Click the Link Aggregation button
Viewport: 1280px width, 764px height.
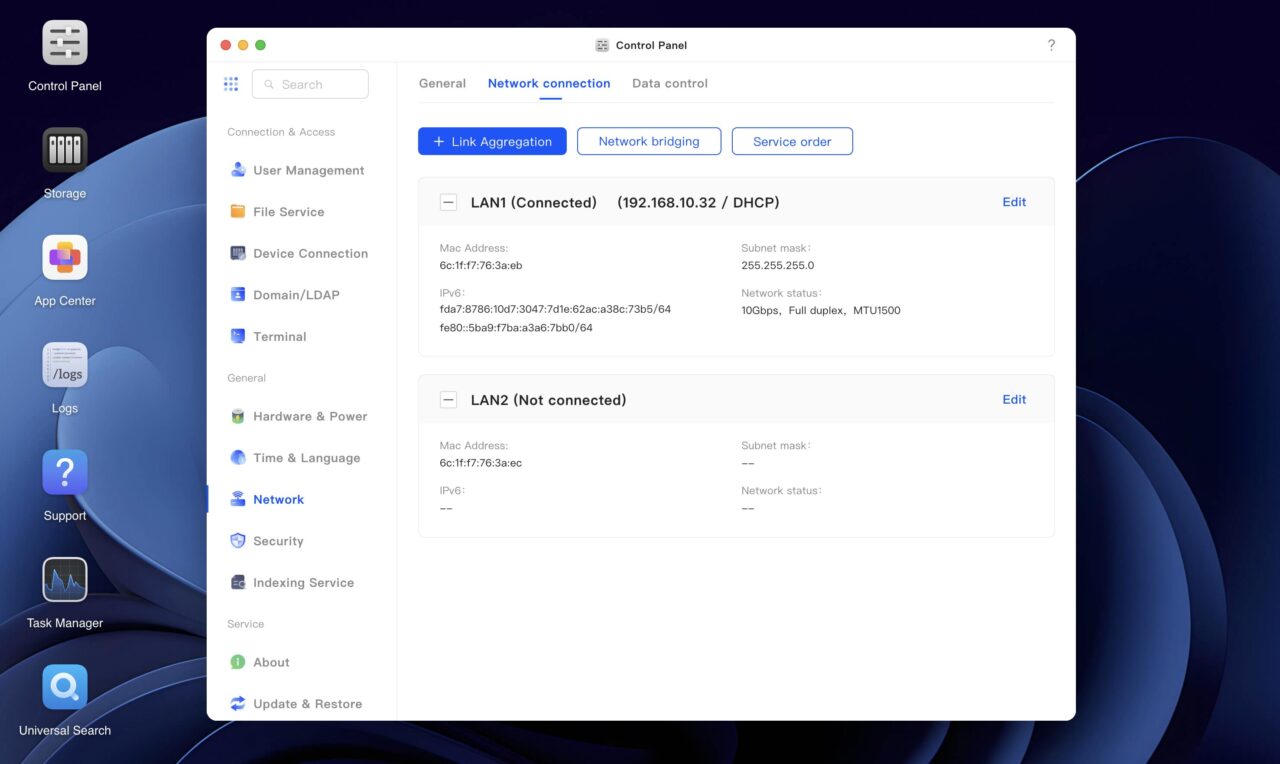tap(492, 142)
